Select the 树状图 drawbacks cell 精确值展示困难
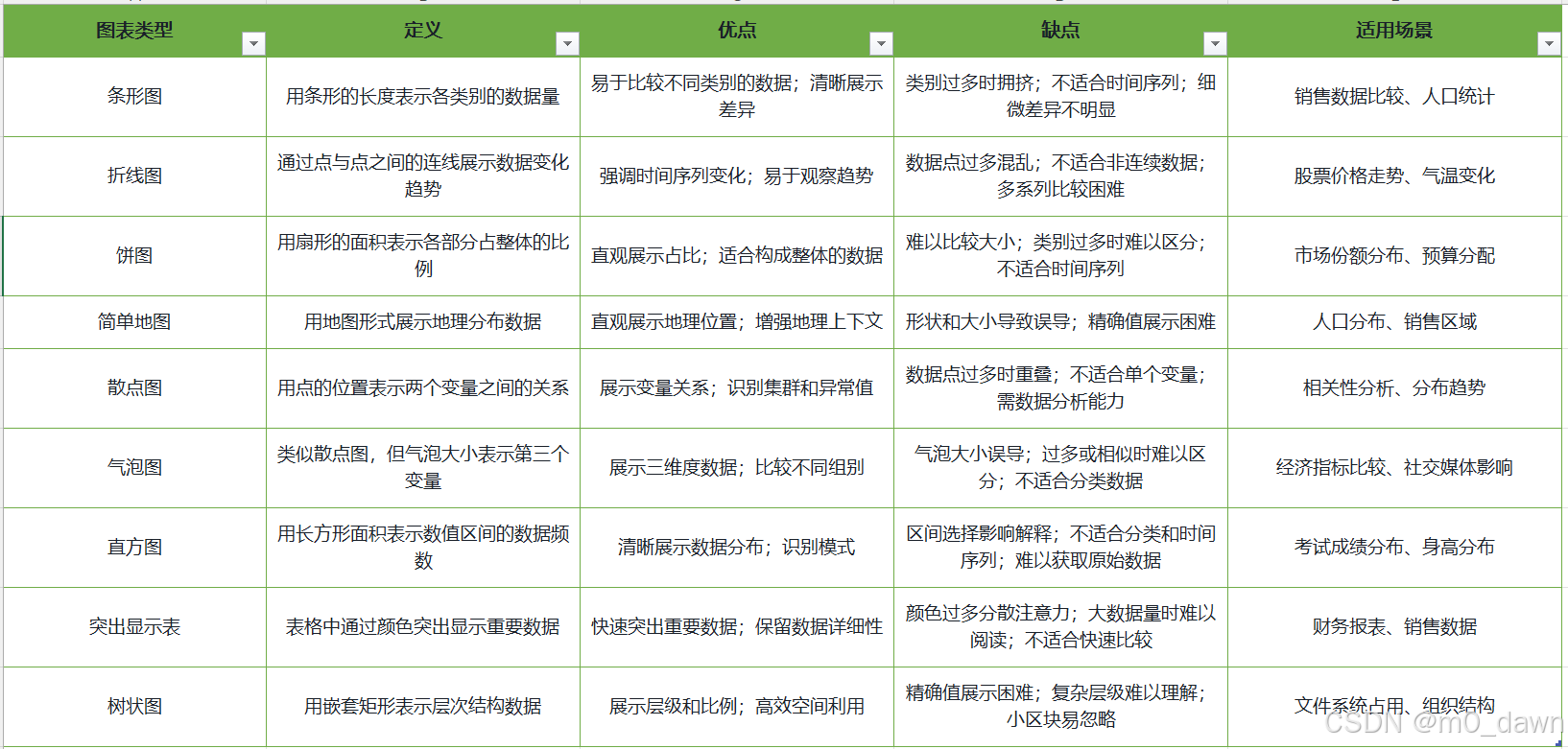 tap(1060, 707)
